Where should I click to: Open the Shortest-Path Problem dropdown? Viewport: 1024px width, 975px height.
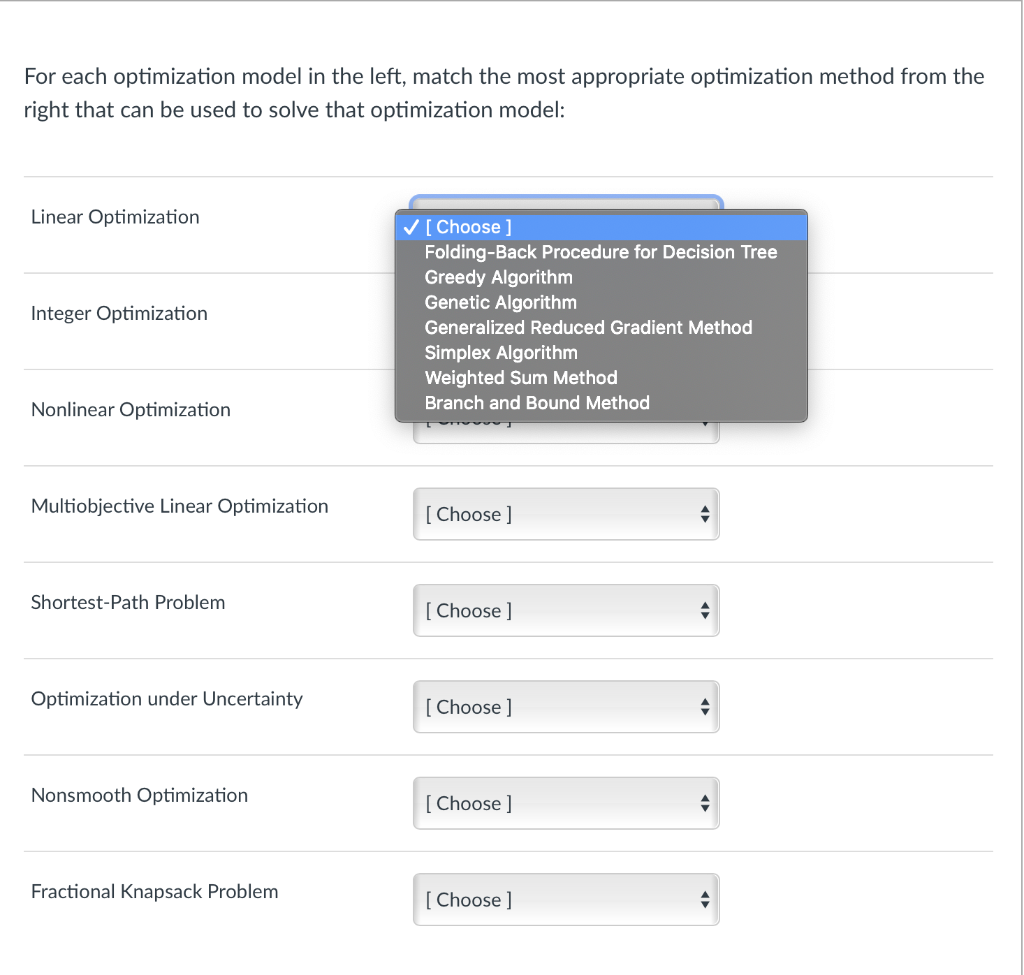[x=566, y=610]
